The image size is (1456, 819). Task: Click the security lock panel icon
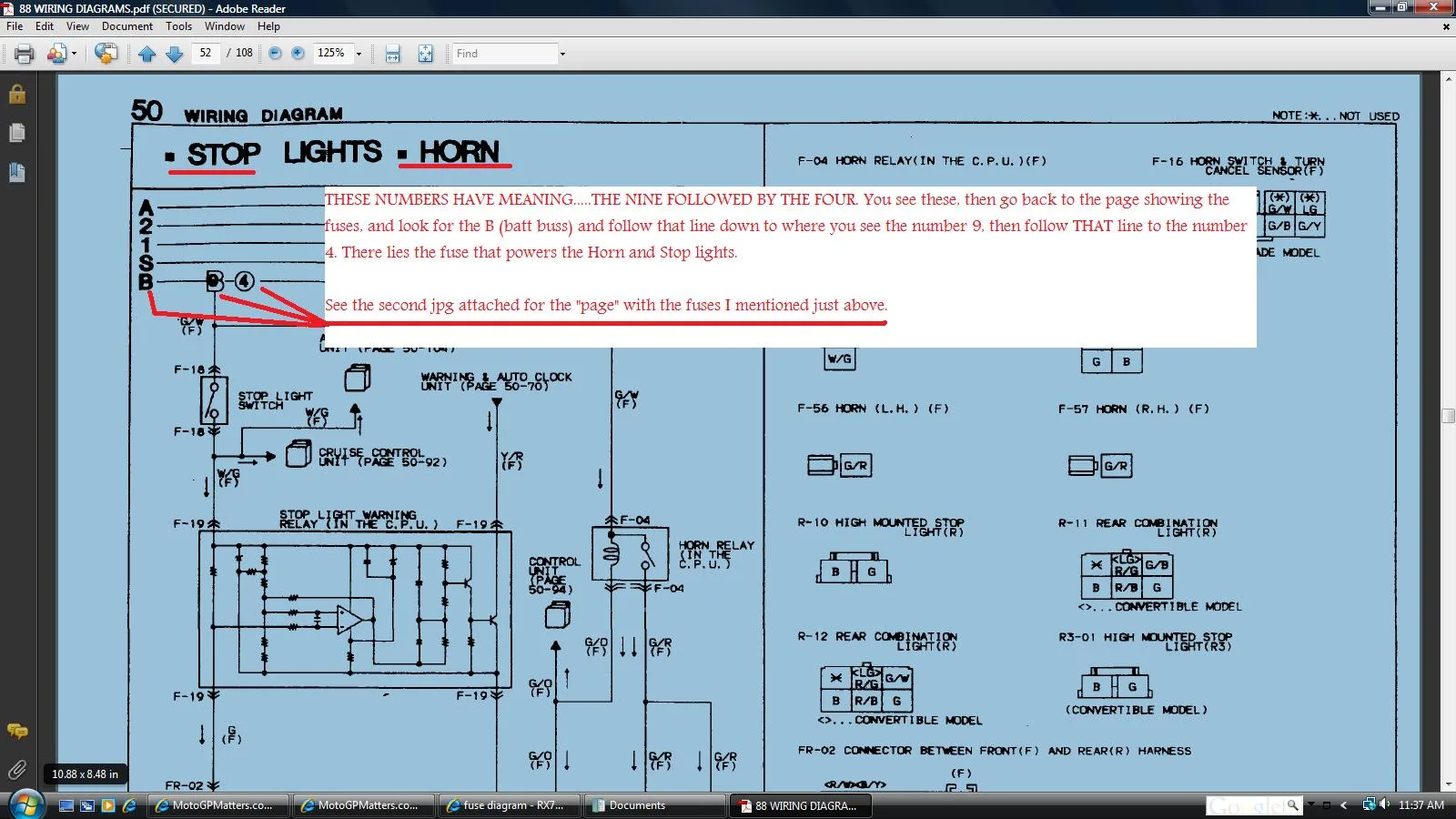click(x=17, y=94)
